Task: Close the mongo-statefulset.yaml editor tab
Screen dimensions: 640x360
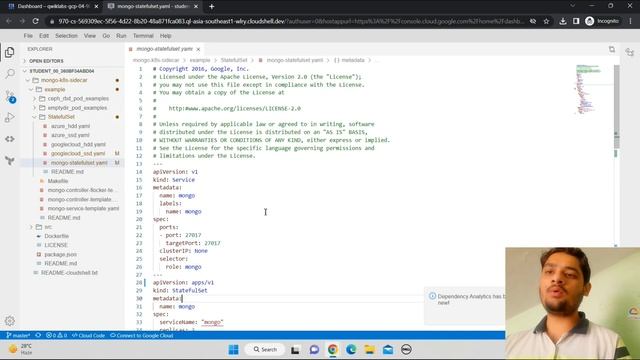Action: 198,49
